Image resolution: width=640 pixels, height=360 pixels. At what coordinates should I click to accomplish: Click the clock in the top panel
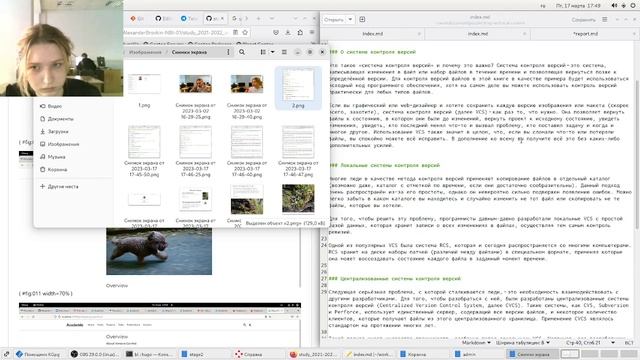click(578, 5)
